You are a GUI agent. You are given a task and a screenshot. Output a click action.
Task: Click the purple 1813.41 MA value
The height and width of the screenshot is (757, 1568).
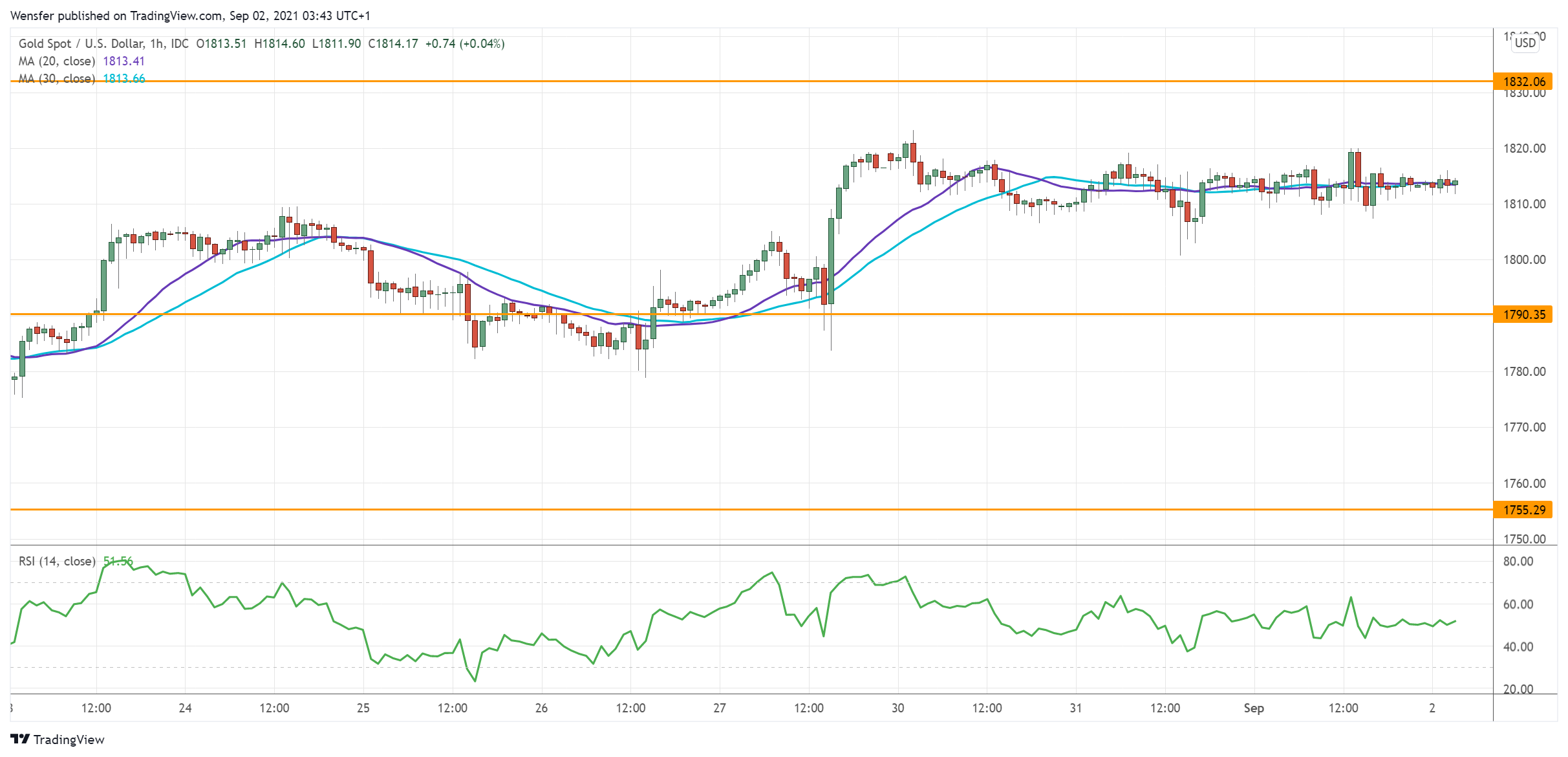pos(124,61)
